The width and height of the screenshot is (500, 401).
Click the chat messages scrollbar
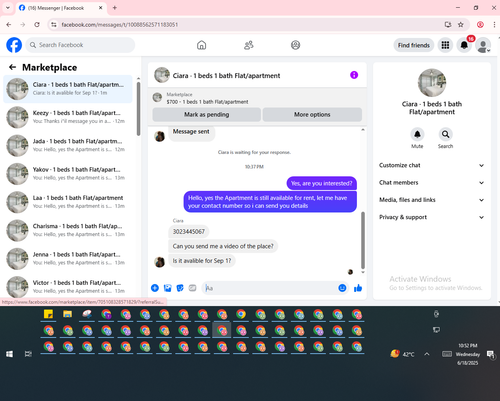pos(363,240)
